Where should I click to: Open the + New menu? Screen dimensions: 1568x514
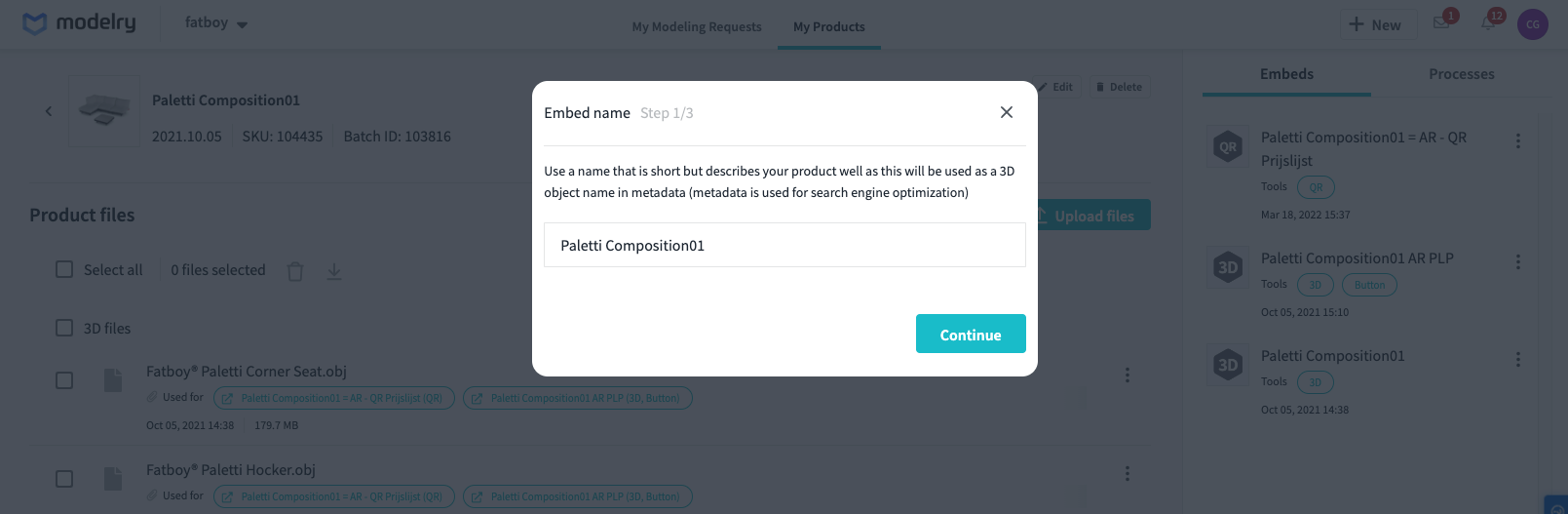pyautogui.click(x=1374, y=24)
